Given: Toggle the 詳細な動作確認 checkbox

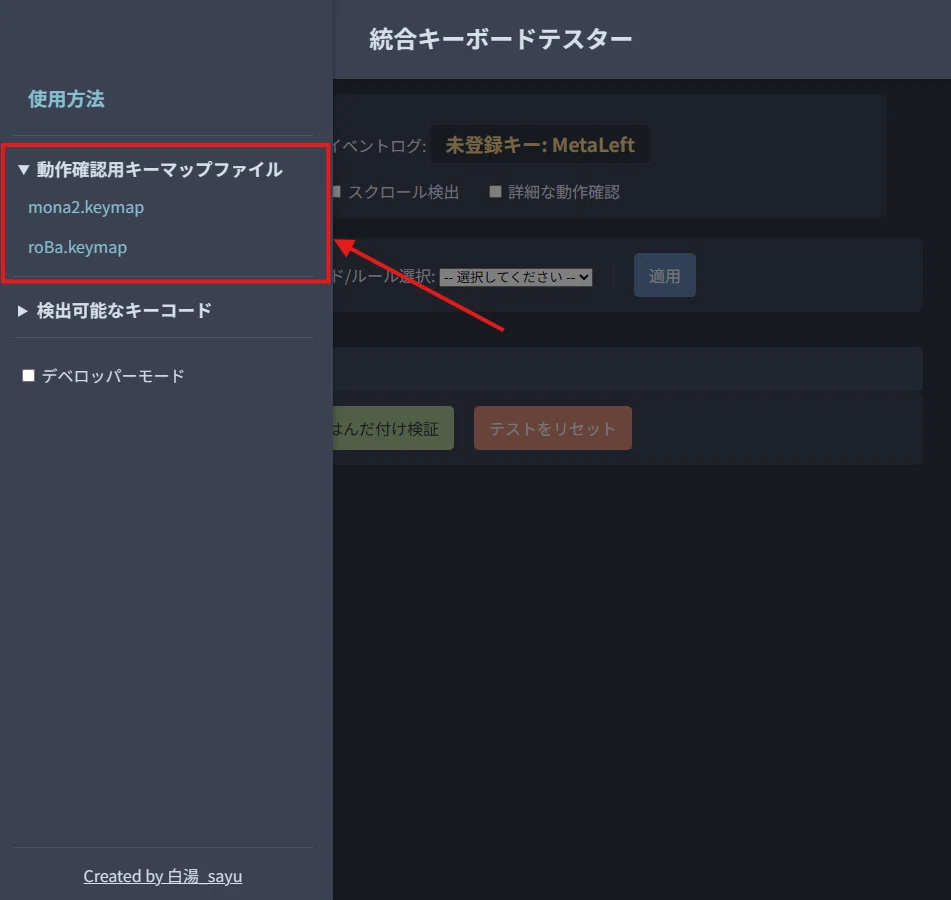Looking at the screenshot, I should (x=495, y=192).
